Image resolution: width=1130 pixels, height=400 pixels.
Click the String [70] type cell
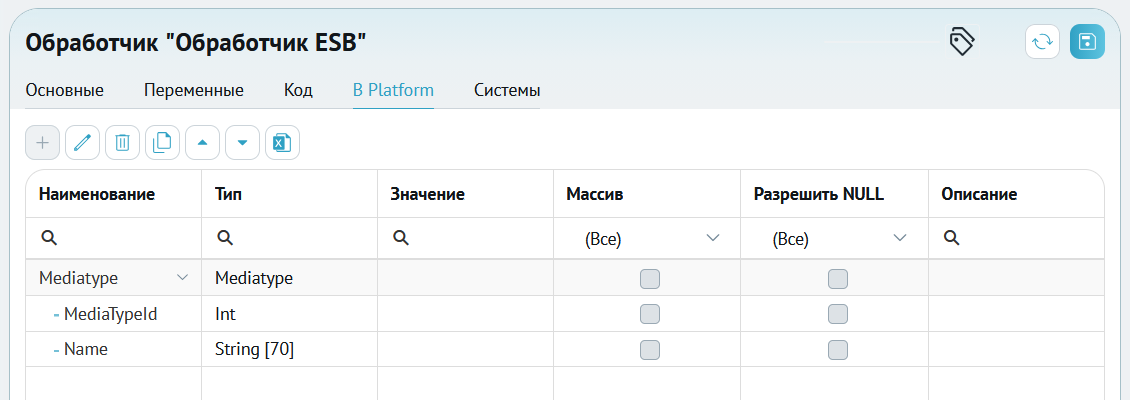pos(290,350)
